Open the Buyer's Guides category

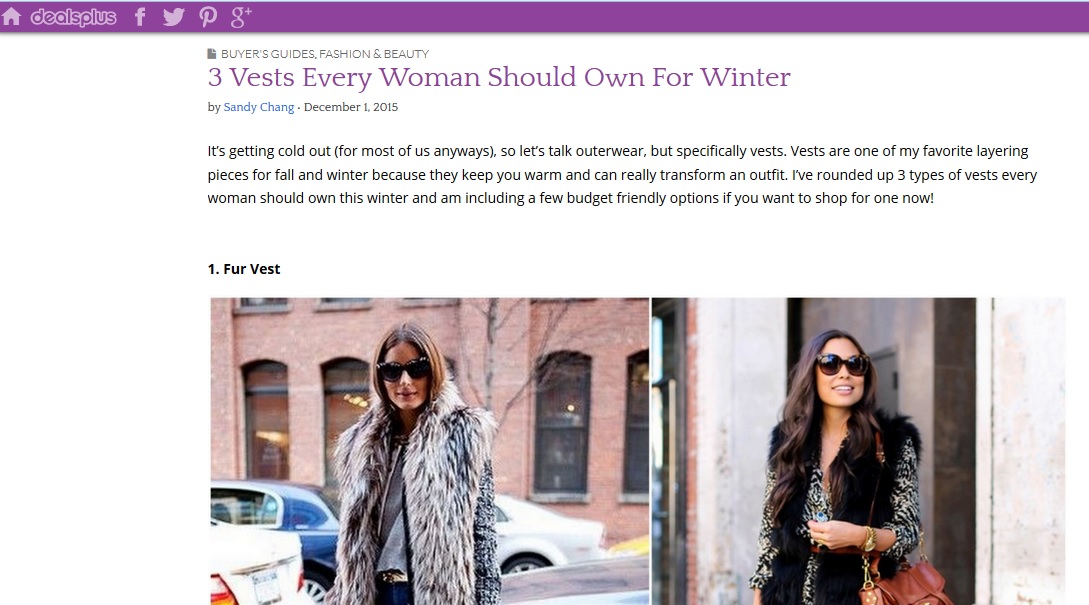[x=268, y=53]
